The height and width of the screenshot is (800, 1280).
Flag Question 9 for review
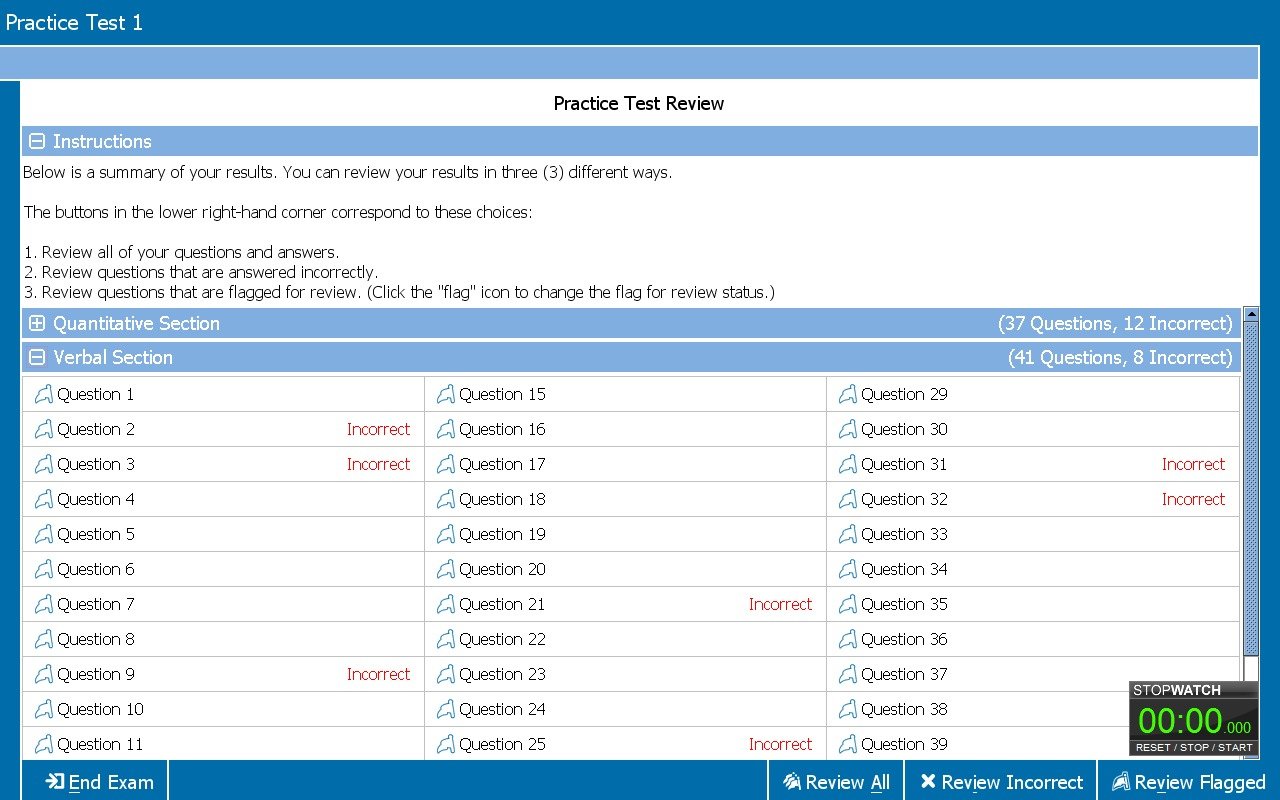[x=43, y=674]
